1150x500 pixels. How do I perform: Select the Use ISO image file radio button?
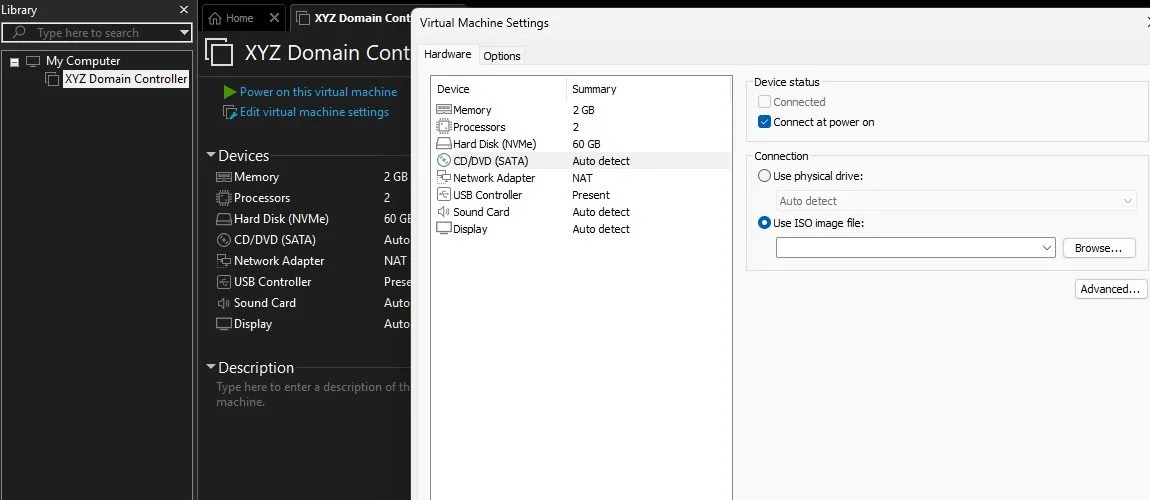(764, 223)
